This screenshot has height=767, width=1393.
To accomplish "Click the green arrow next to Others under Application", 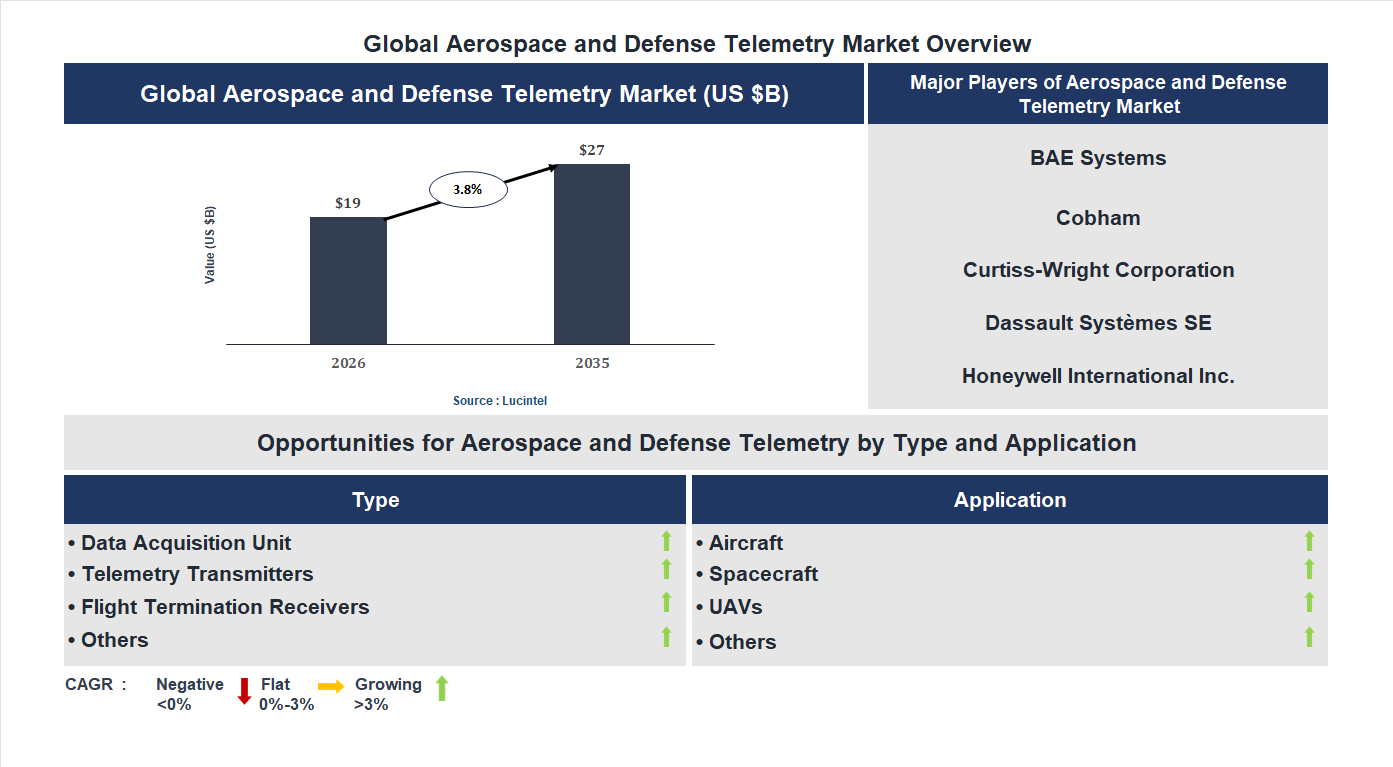I will coord(1310,634).
